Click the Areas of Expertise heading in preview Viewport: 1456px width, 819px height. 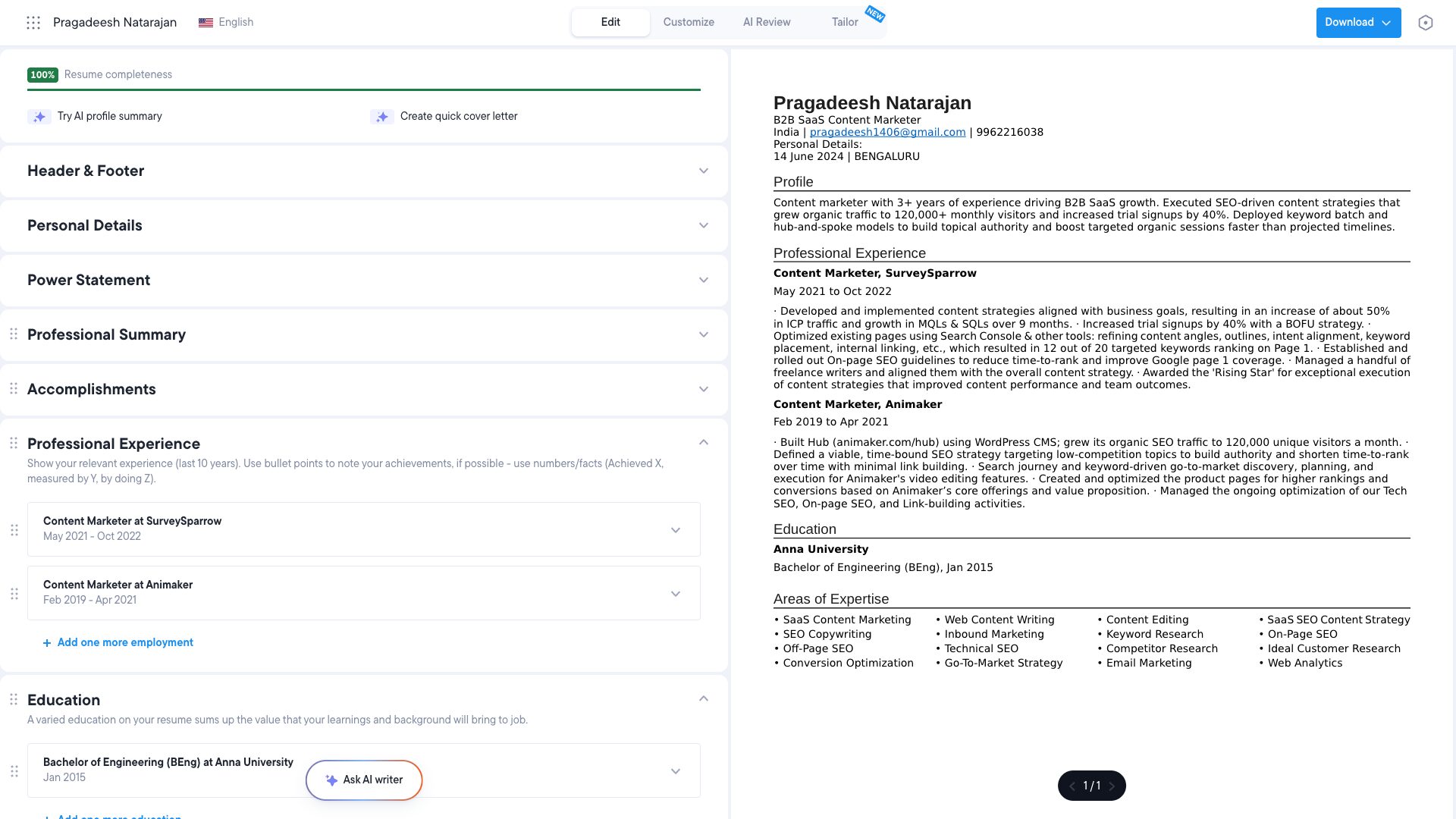click(x=831, y=600)
